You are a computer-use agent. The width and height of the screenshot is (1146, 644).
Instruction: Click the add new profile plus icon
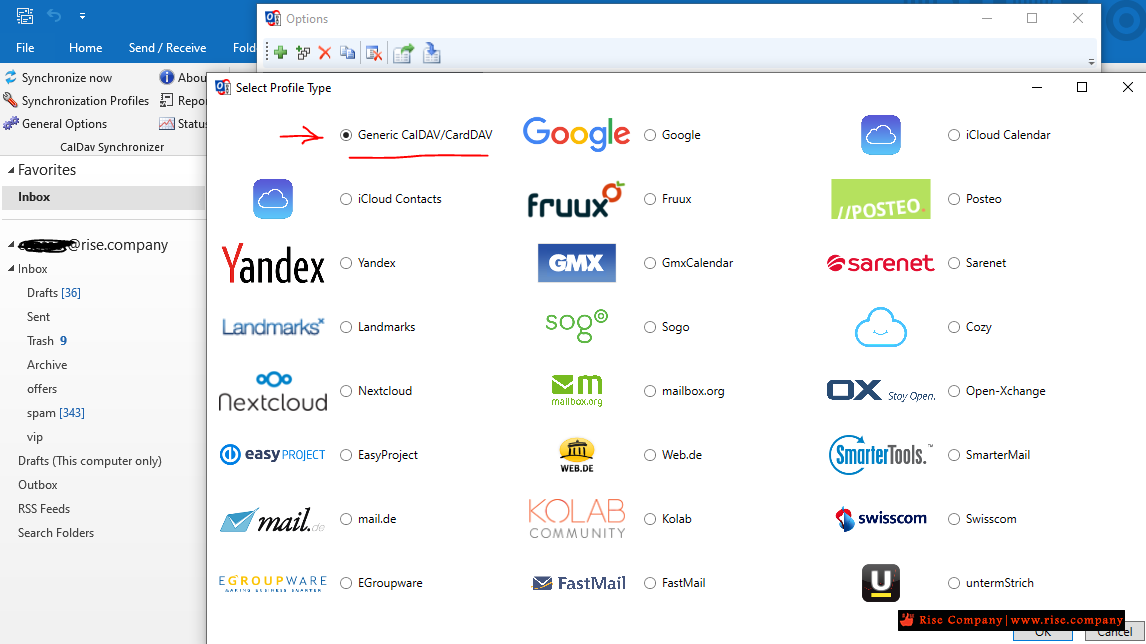281,53
